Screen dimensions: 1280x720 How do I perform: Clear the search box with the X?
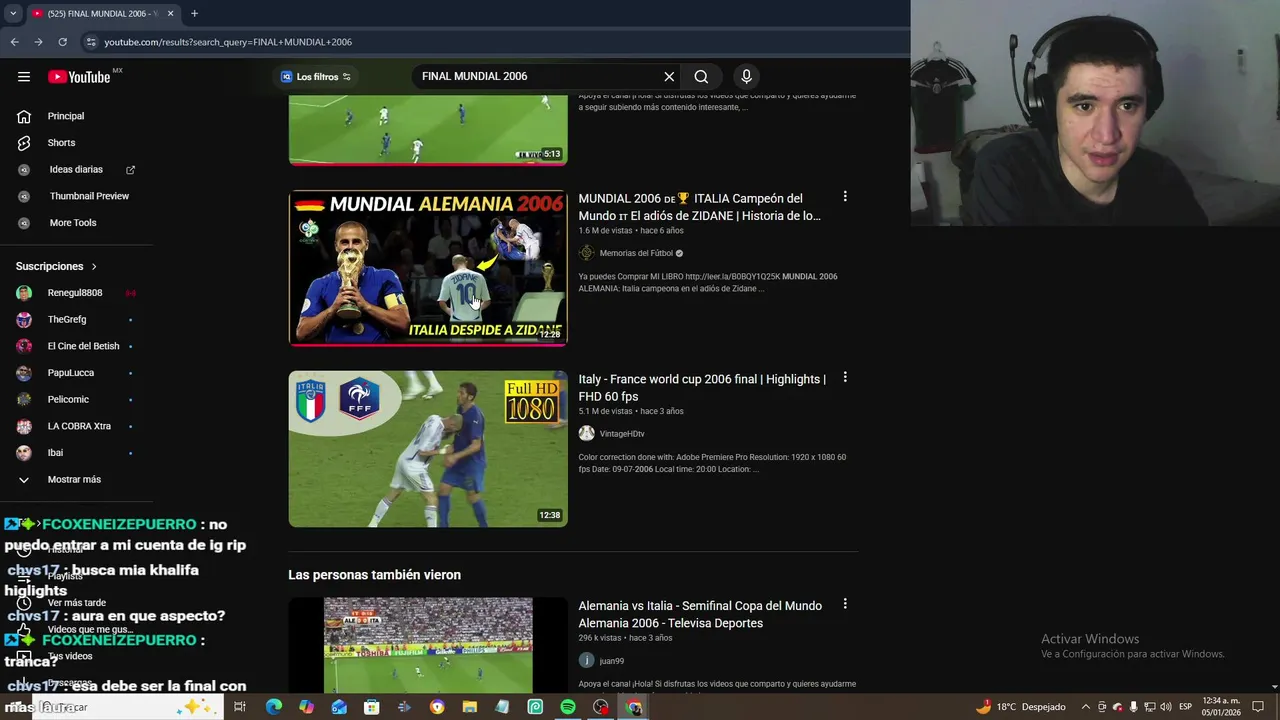[669, 77]
